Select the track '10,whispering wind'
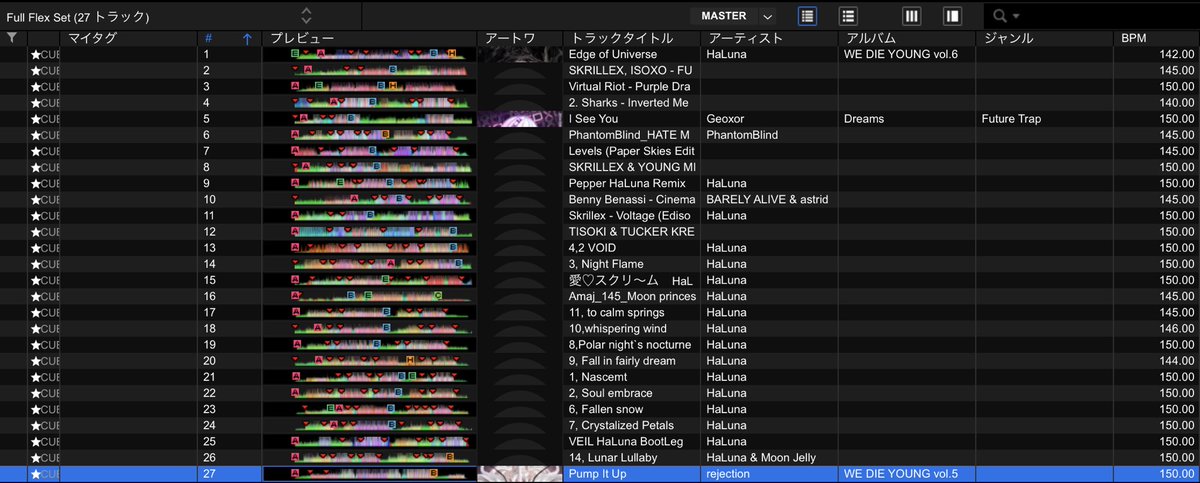 click(x=616, y=329)
